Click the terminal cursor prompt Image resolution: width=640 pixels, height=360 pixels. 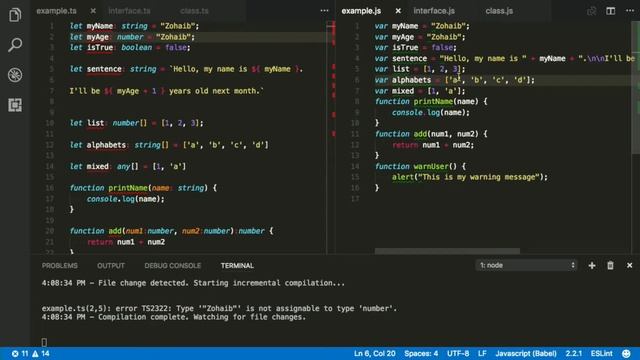click(x=44, y=342)
